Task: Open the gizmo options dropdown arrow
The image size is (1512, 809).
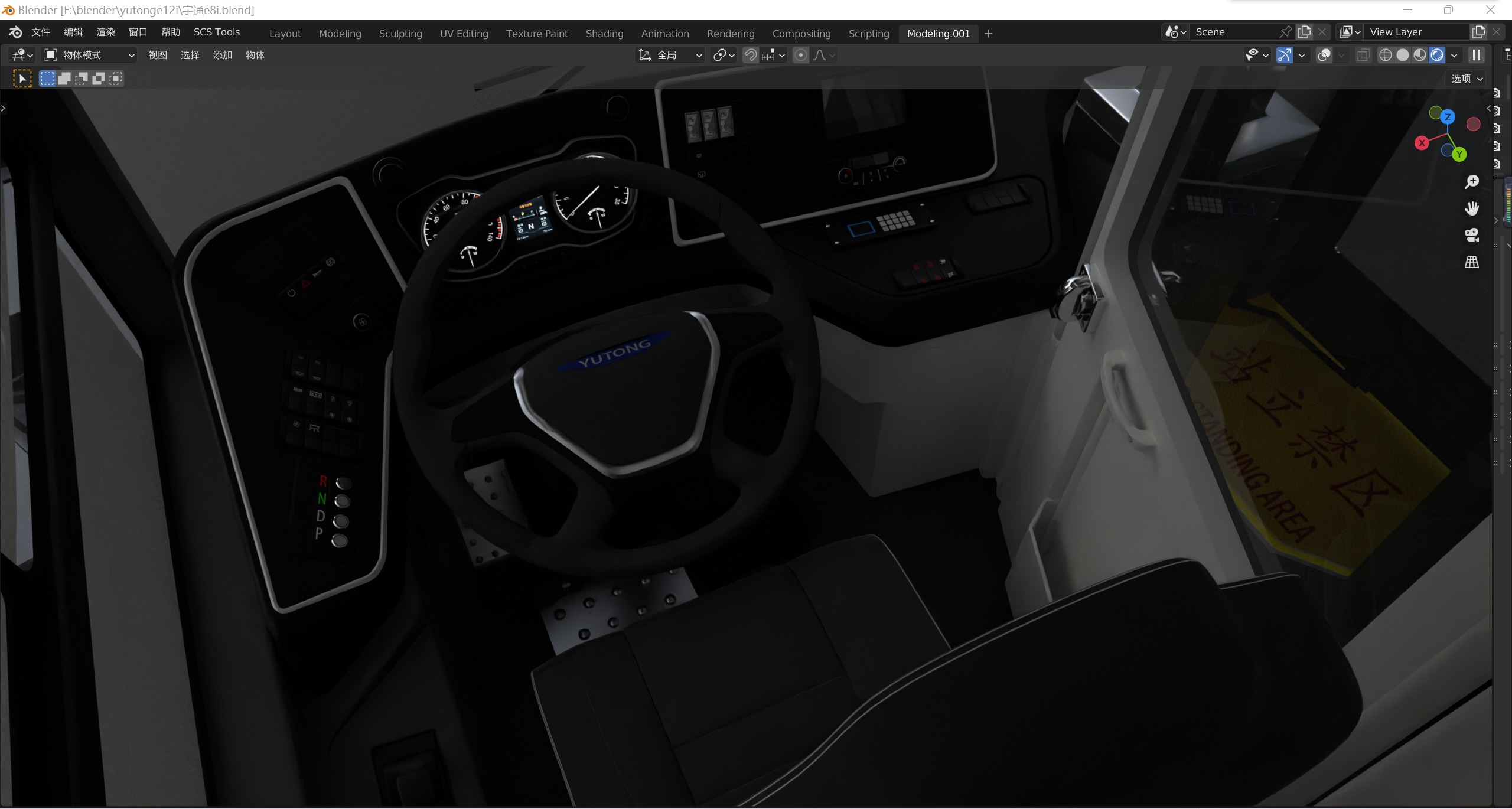Action: pos(1301,55)
